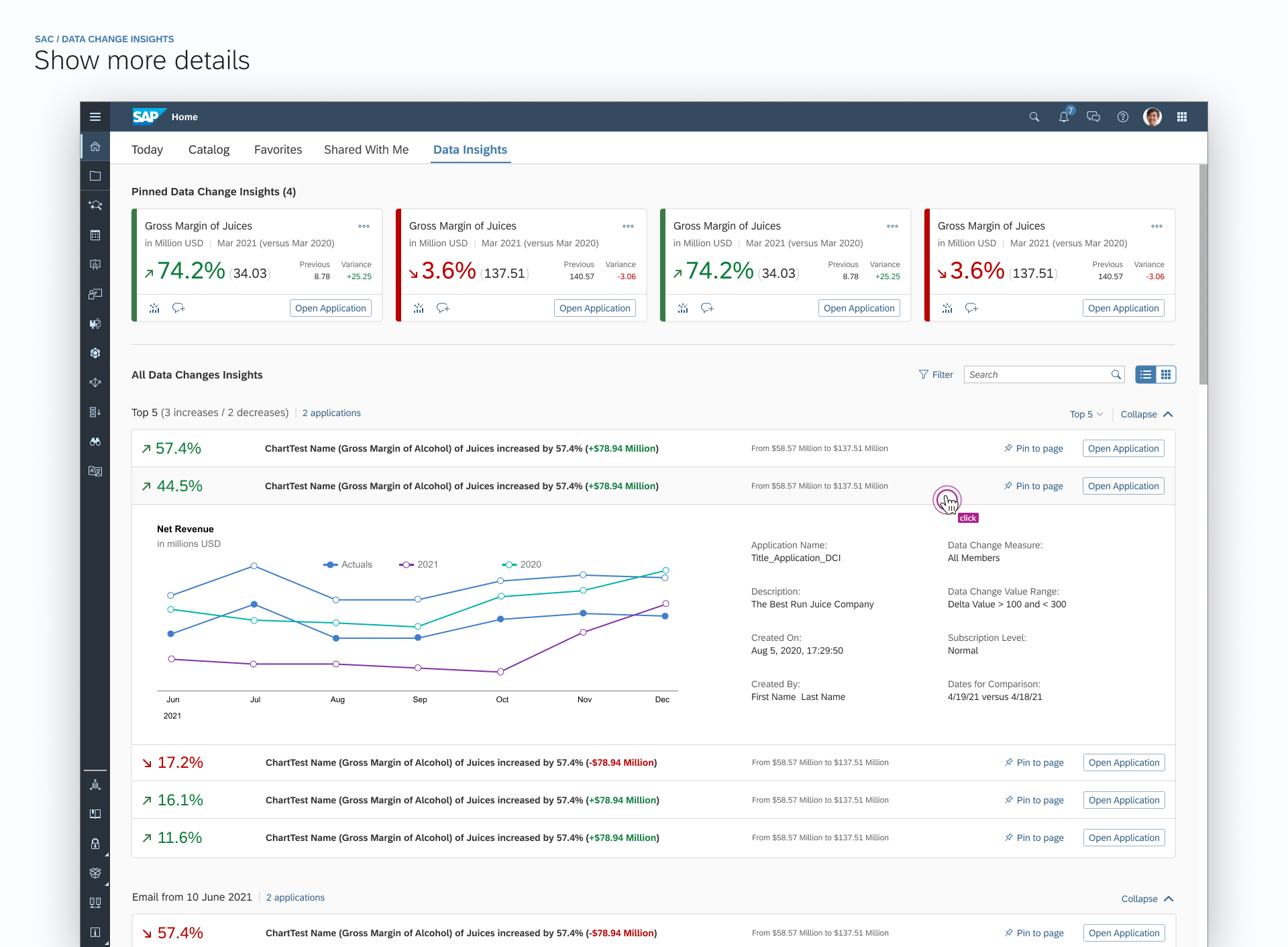Click the Files folder icon in sidebar
The image size is (1288, 947).
95,176
